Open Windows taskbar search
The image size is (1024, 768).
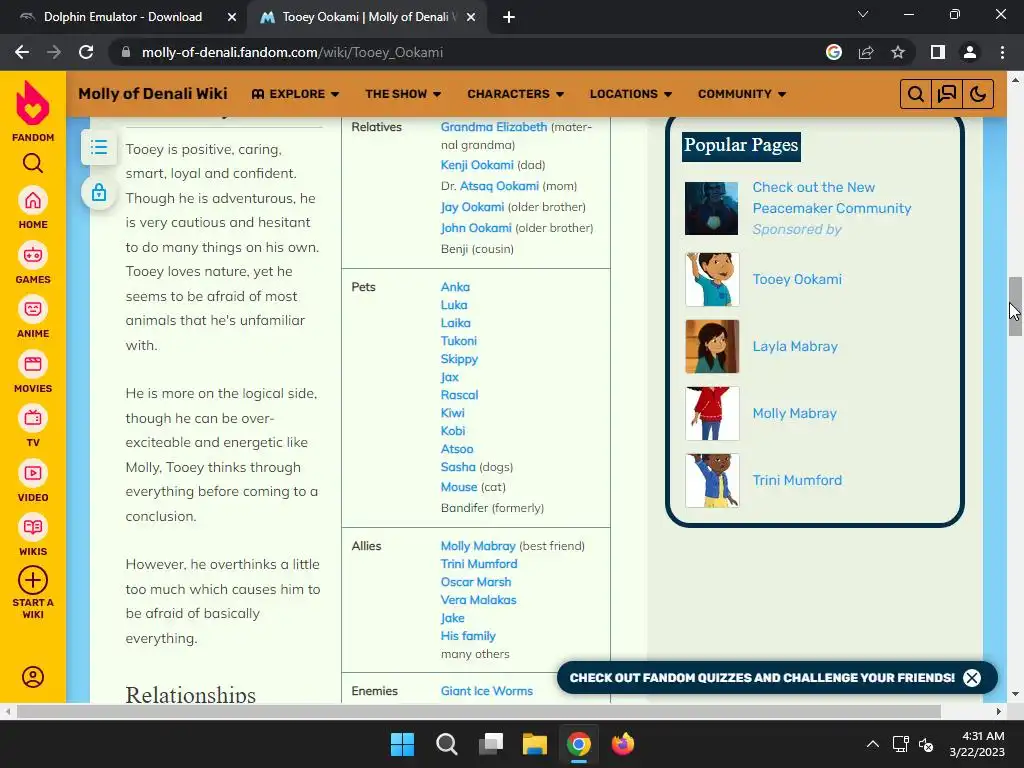coord(447,744)
